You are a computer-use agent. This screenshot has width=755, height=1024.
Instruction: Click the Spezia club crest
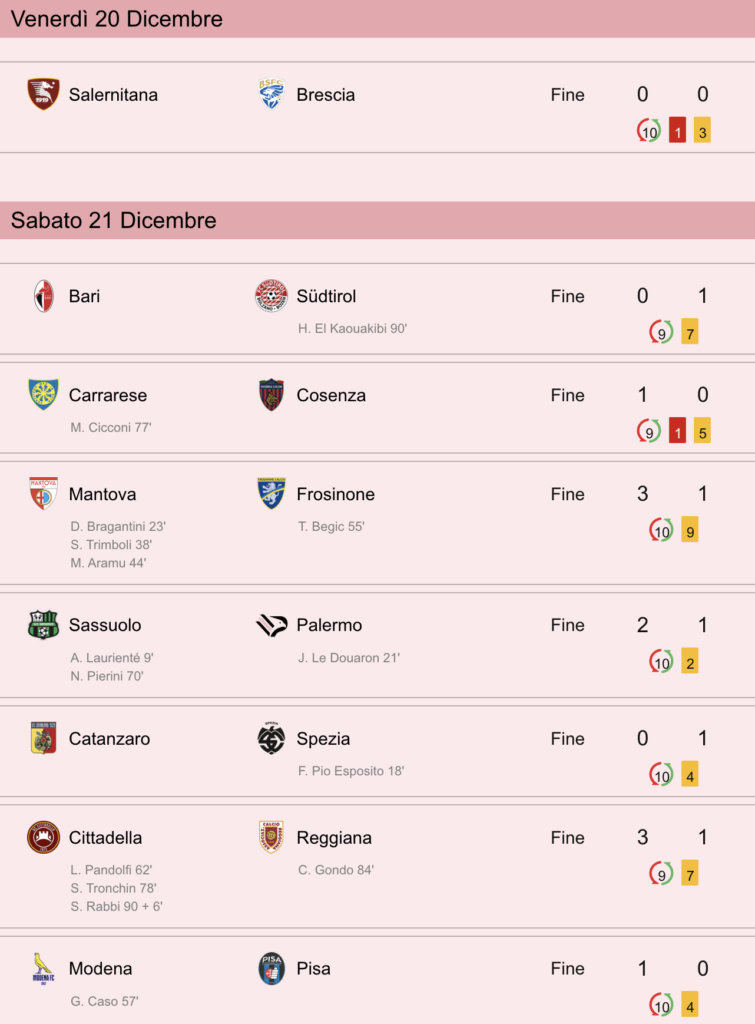click(271, 738)
